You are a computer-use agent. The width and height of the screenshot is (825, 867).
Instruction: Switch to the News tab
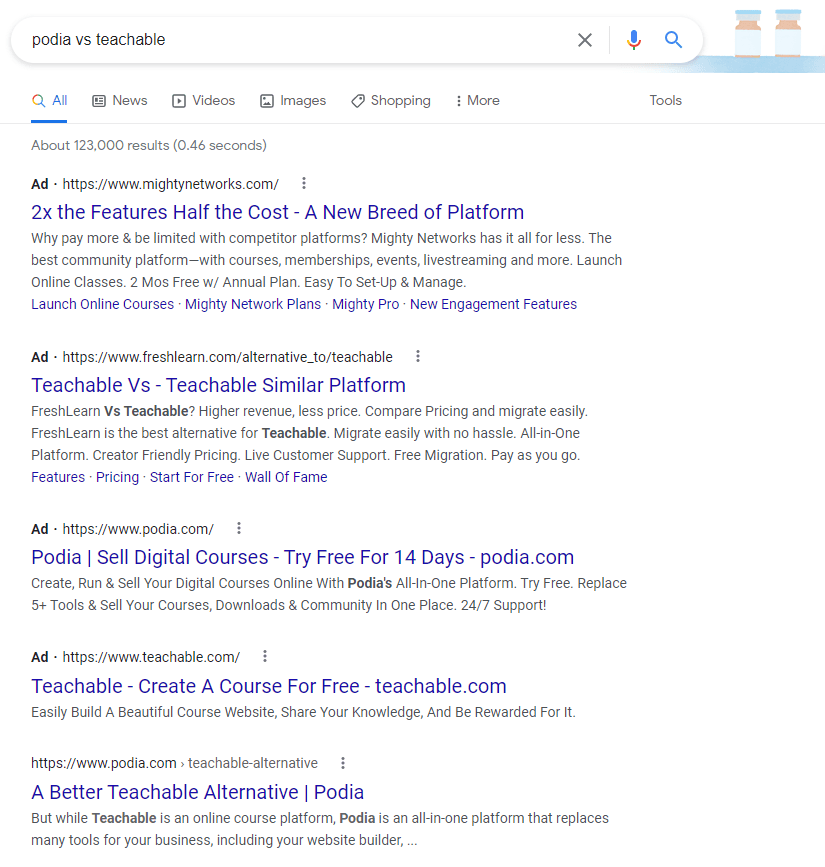coord(120,101)
